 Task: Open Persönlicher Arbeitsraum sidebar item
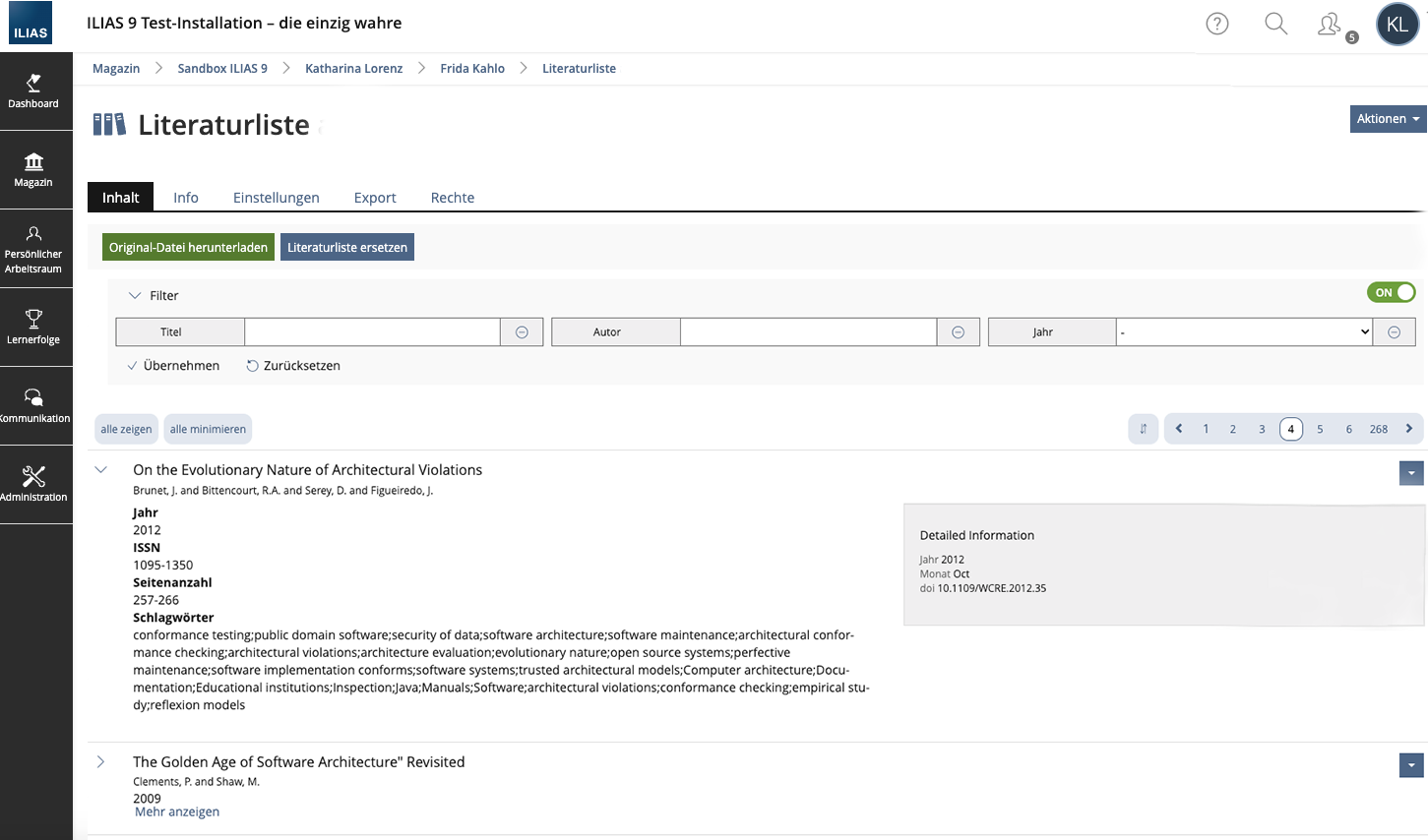33,249
